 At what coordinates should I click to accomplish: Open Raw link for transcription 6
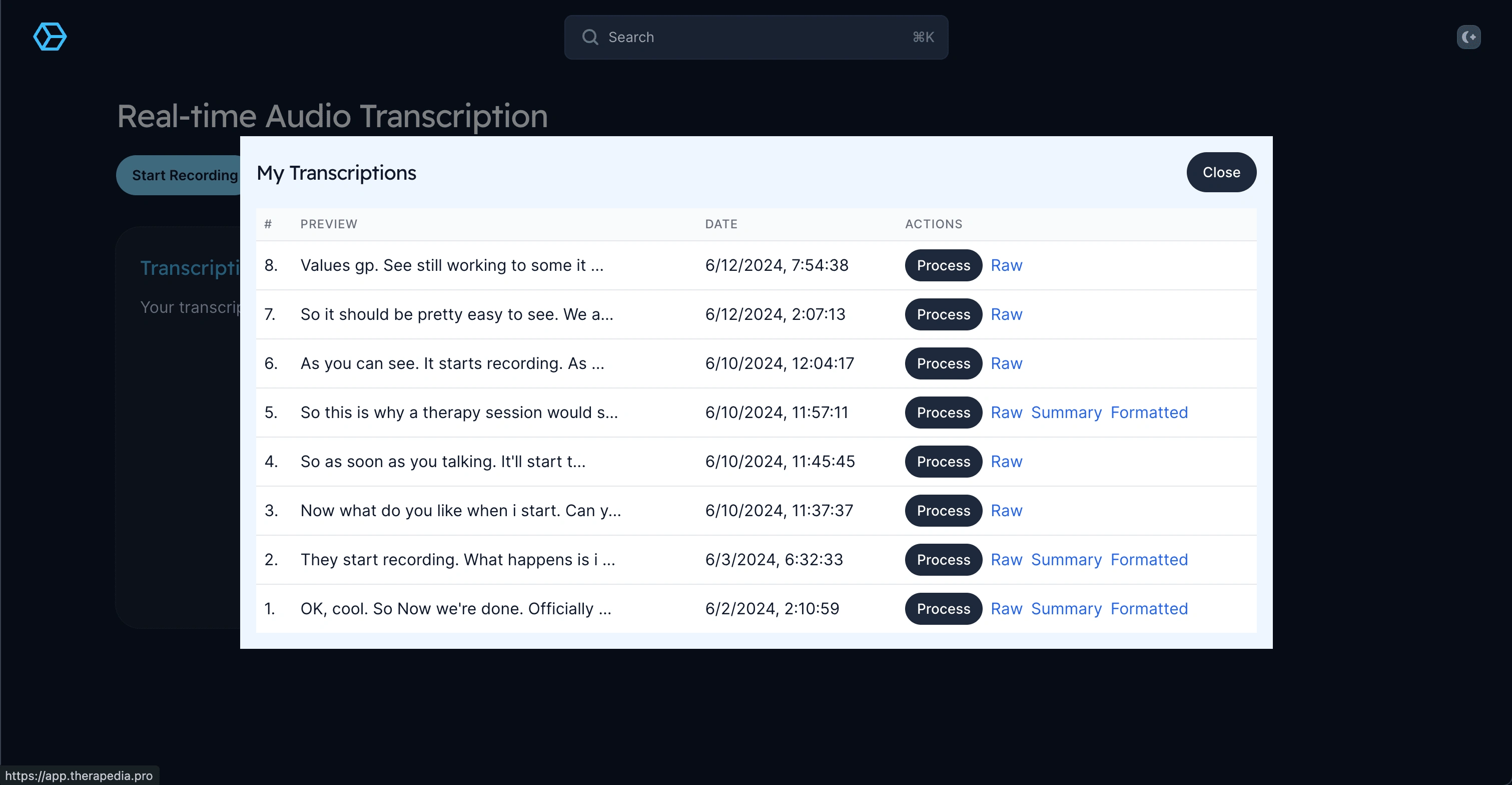tap(1006, 363)
